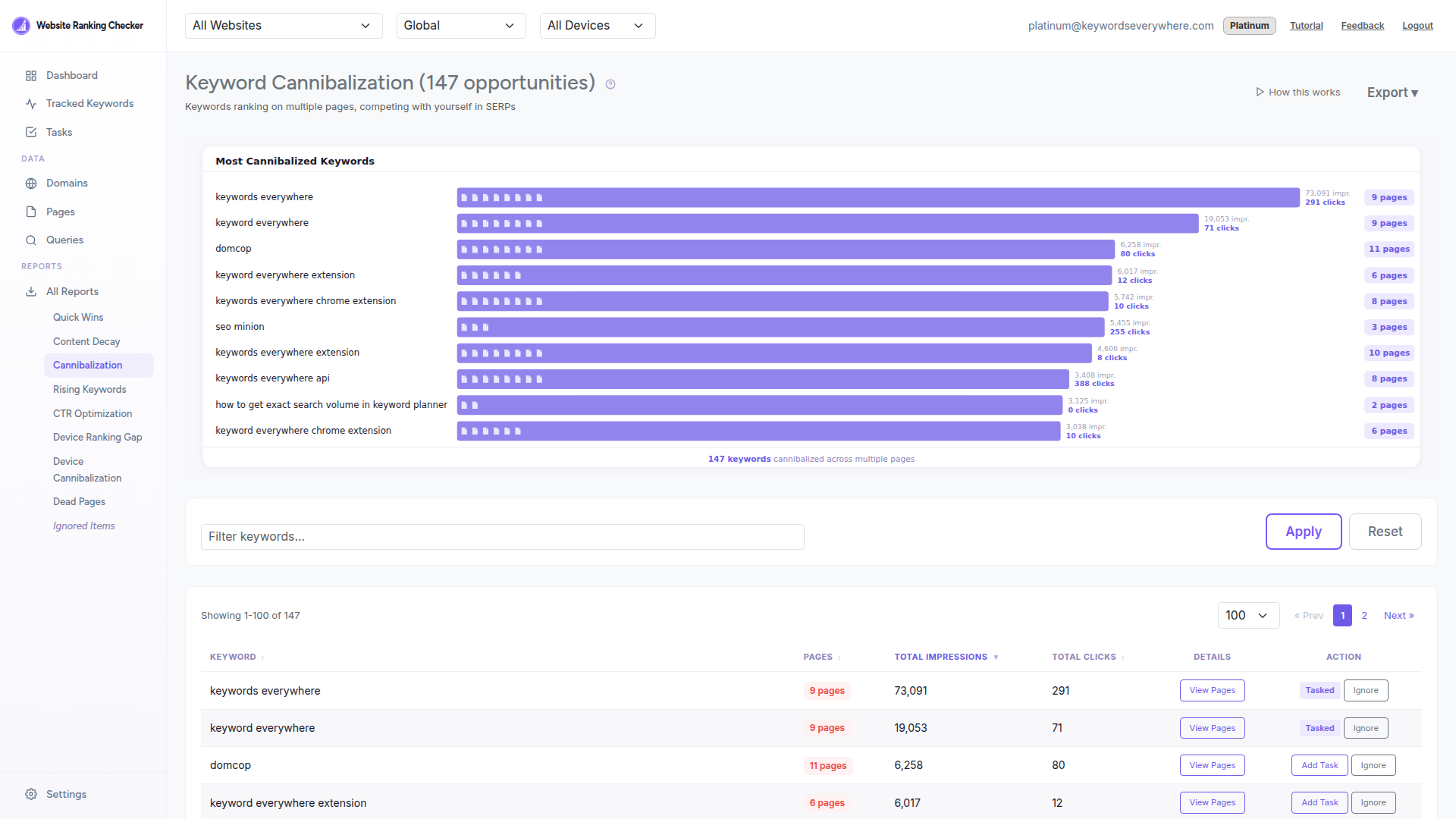Select the Queries magnifier icon

click(31, 240)
